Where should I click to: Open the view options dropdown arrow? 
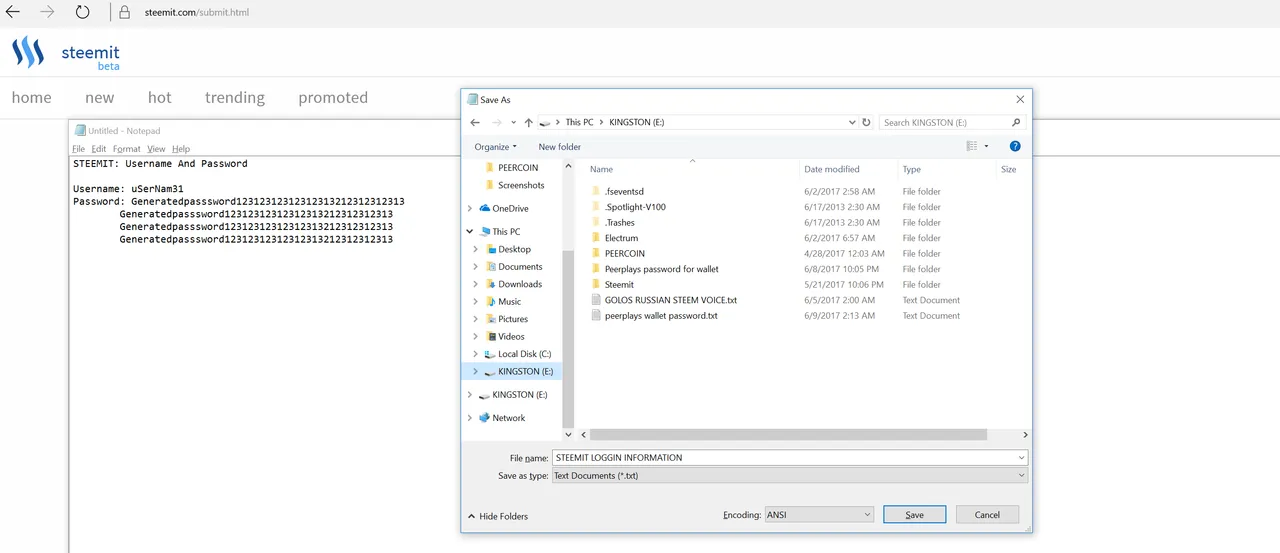pyautogui.click(x=986, y=146)
